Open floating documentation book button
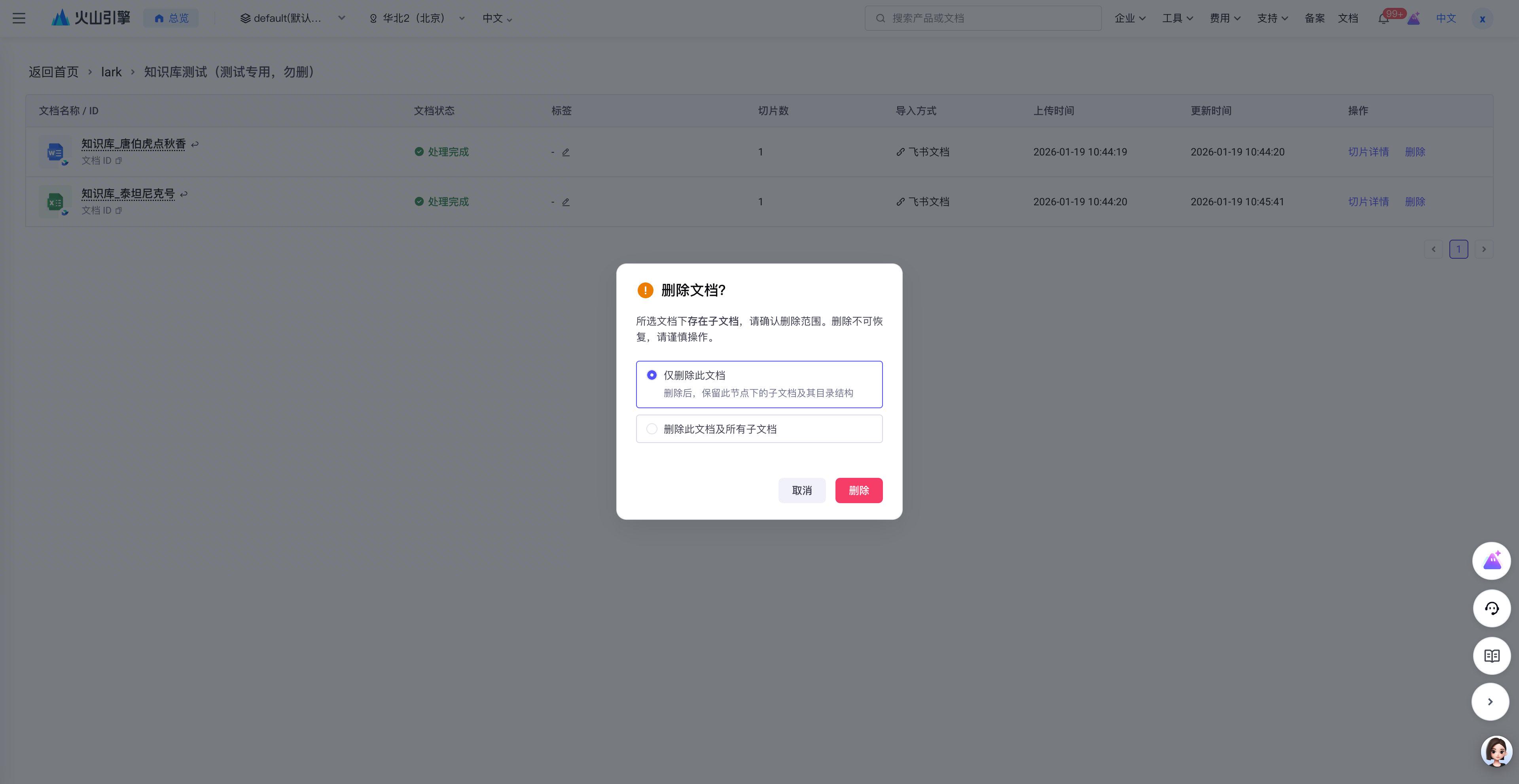The height and width of the screenshot is (784, 1519). tap(1491, 655)
